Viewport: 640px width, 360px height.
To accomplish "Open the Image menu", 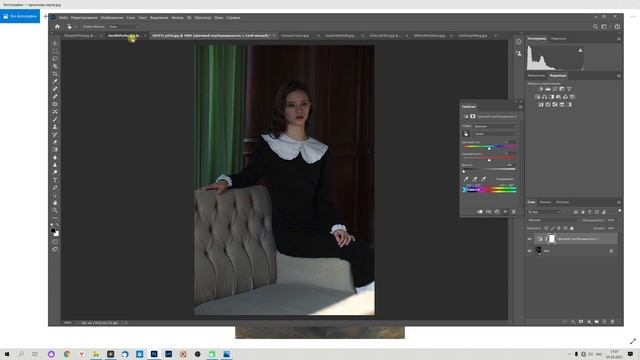I will coord(111,18).
